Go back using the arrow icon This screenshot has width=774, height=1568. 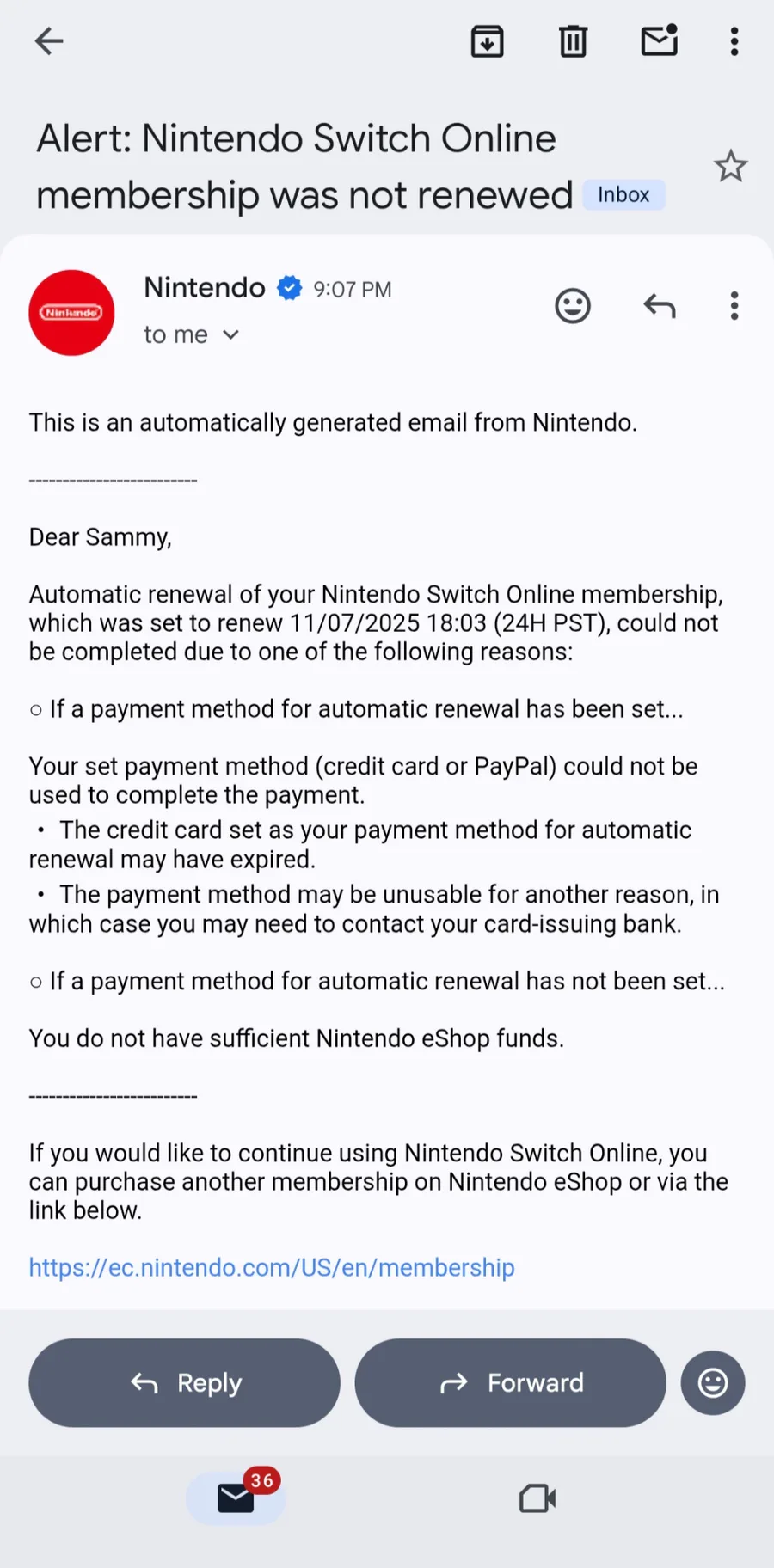click(49, 41)
